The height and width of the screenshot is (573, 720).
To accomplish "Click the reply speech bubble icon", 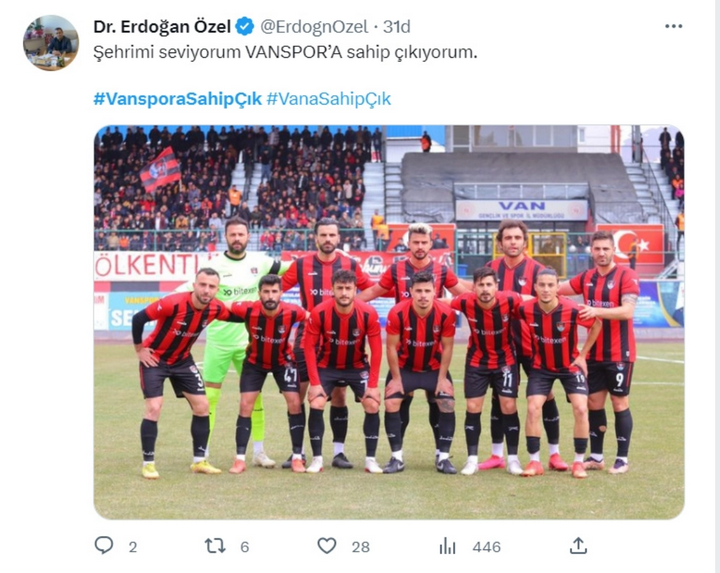I will [x=104, y=545].
